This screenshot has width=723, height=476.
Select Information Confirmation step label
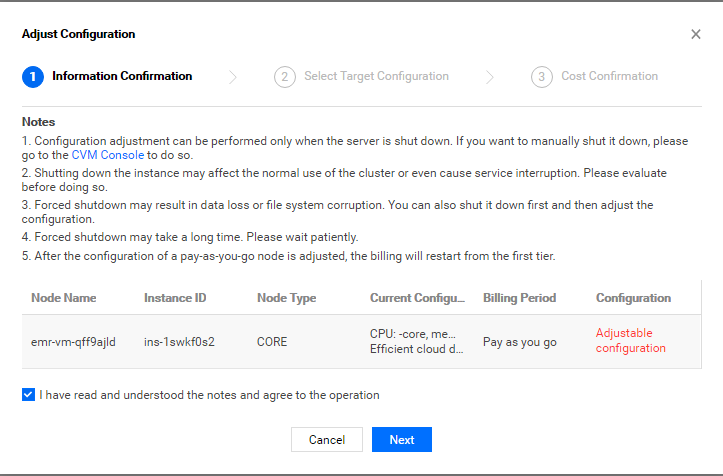click(x=122, y=76)
